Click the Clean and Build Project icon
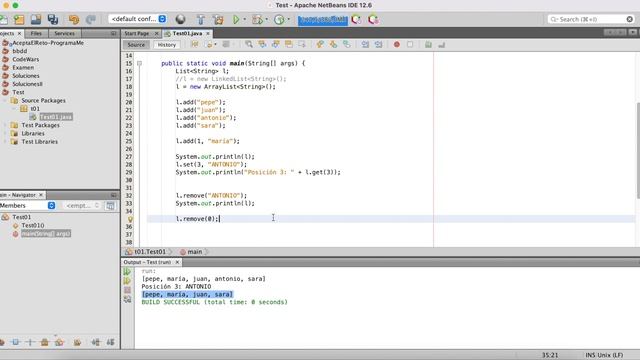The image size is (640, 360). point(218,19)
